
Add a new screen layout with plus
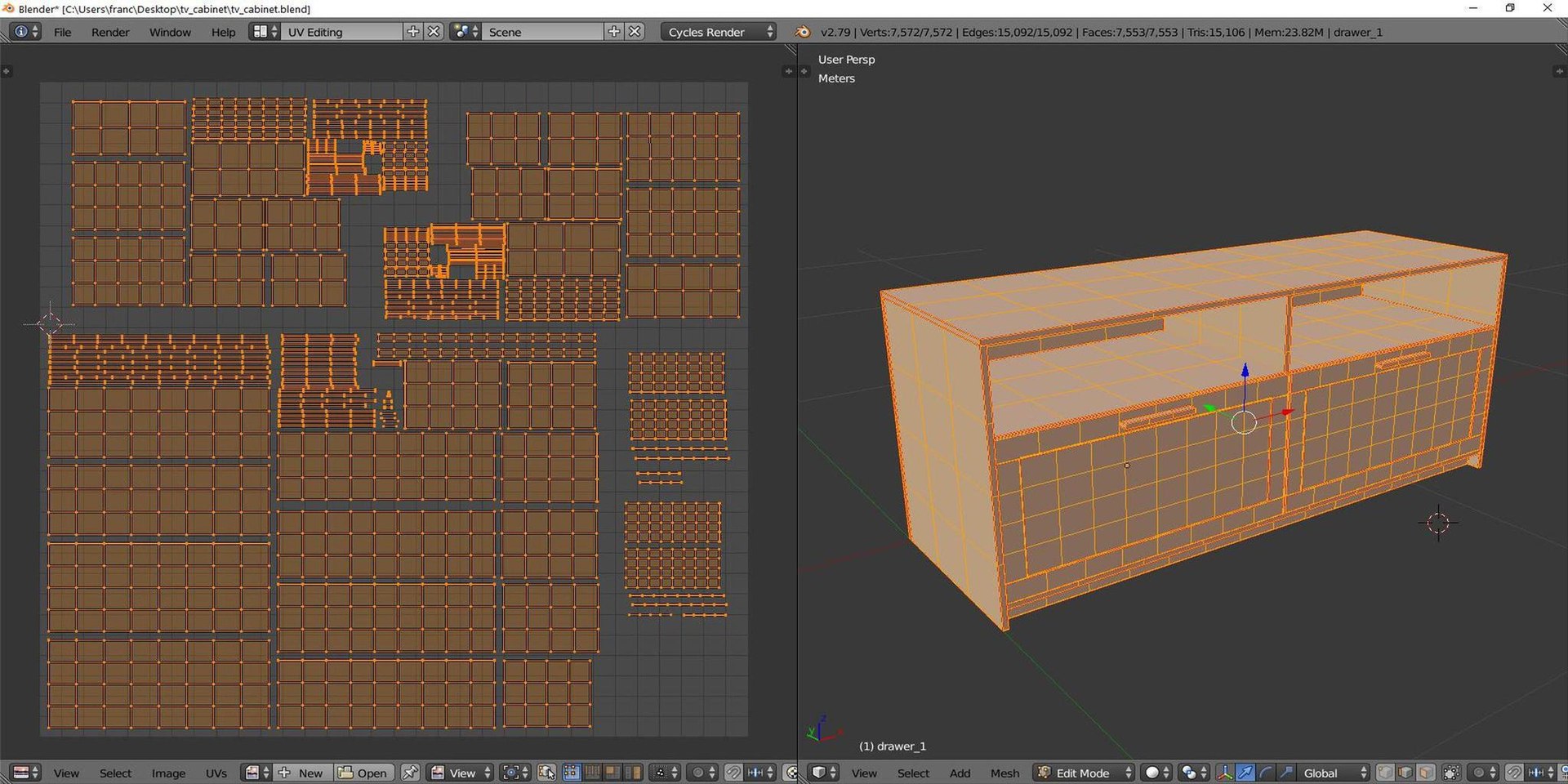[413, 32]
